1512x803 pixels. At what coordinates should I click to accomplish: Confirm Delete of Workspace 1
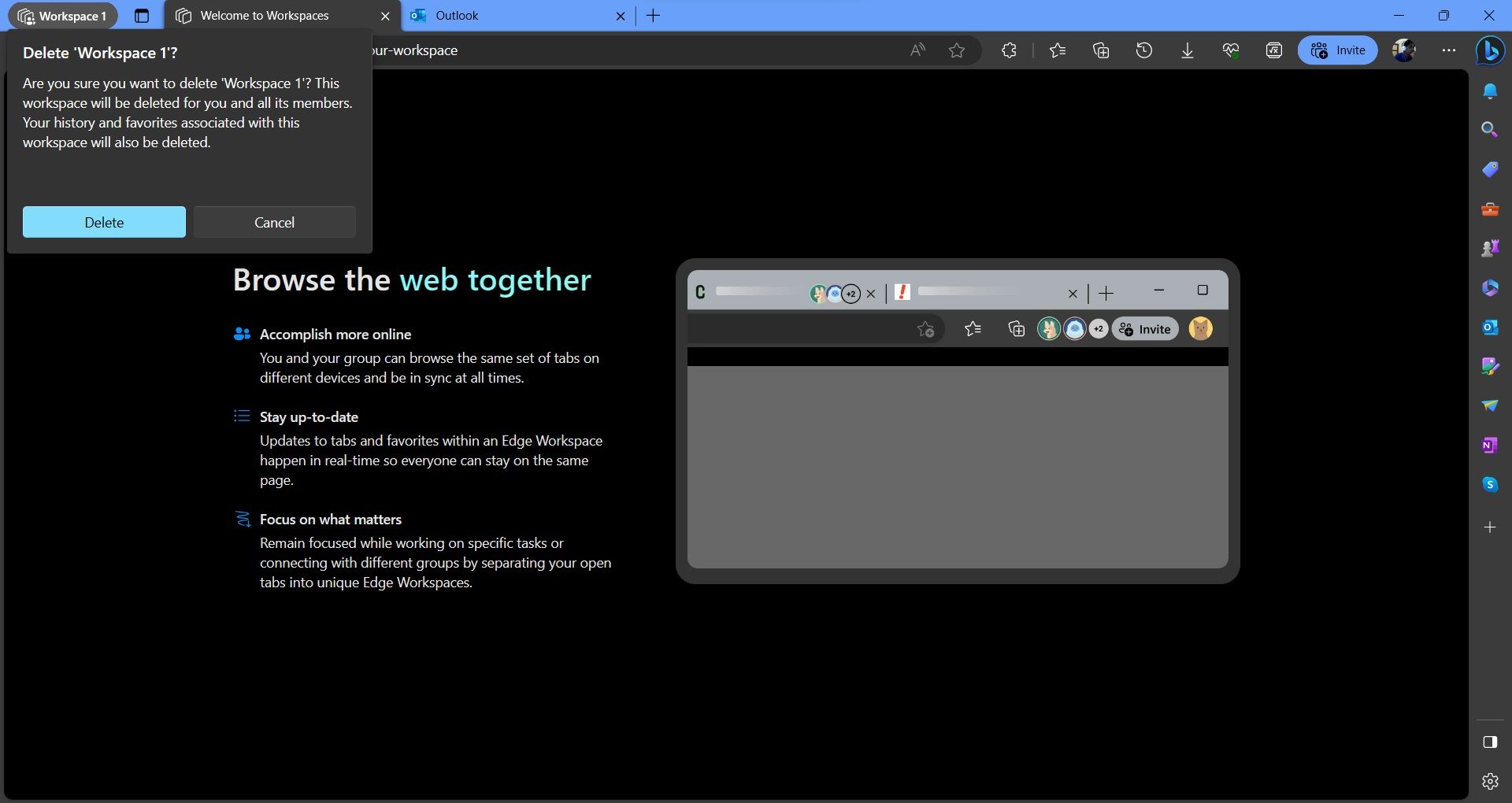click(x=103, y=222)
